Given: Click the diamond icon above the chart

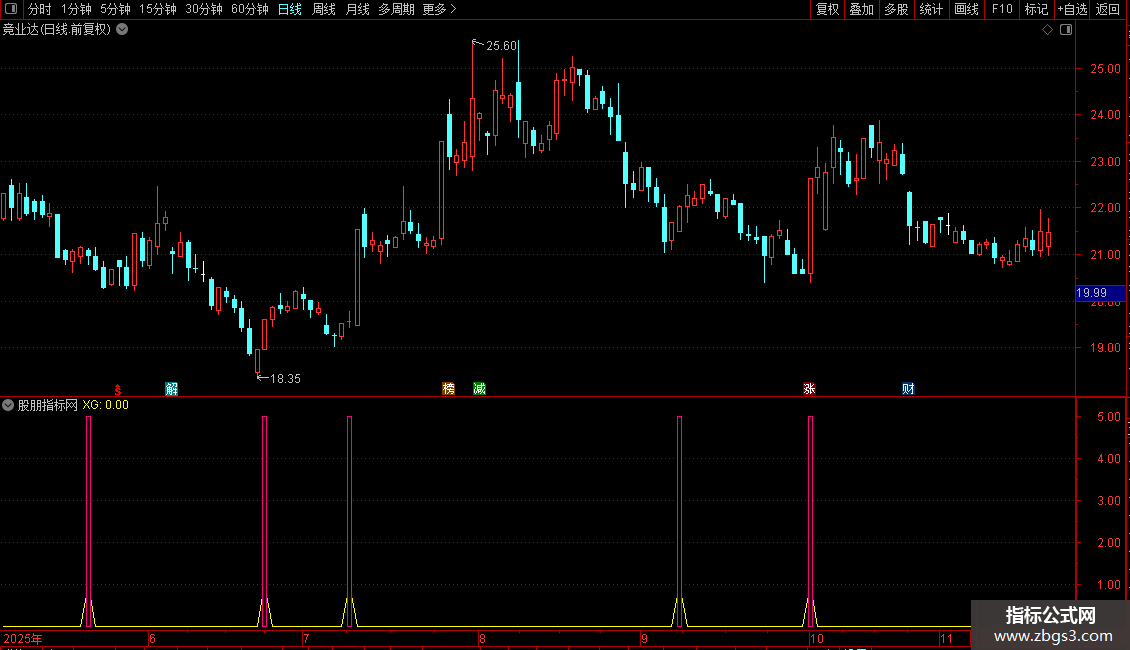Looking at the screenshot, I should [1048, 30].
